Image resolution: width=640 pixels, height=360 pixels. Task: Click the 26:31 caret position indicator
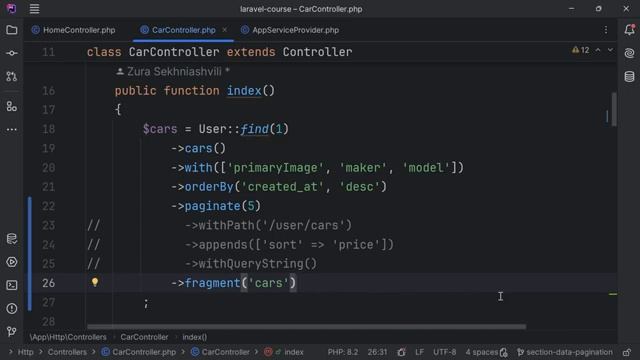(377, 352)
